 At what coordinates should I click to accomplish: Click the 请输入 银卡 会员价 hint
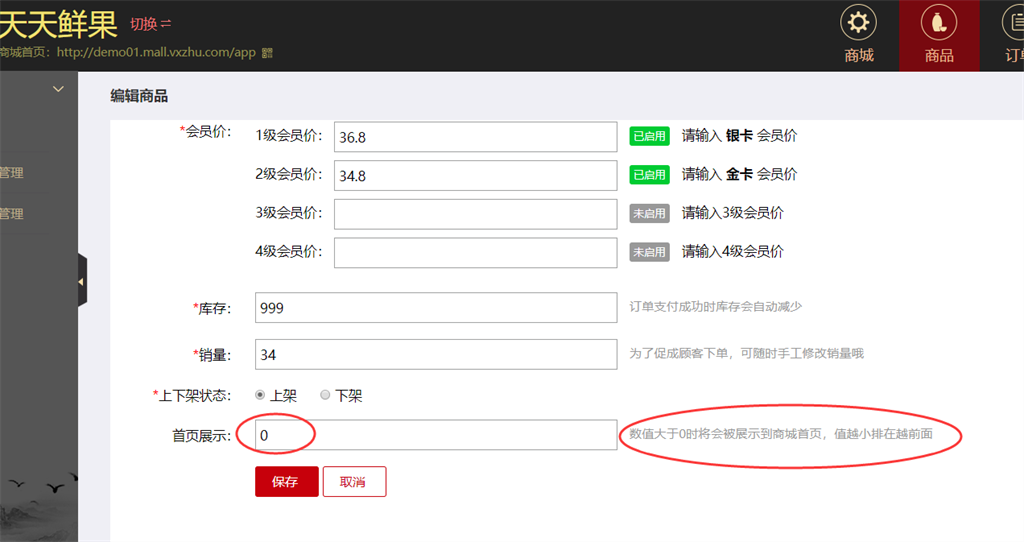739,136
